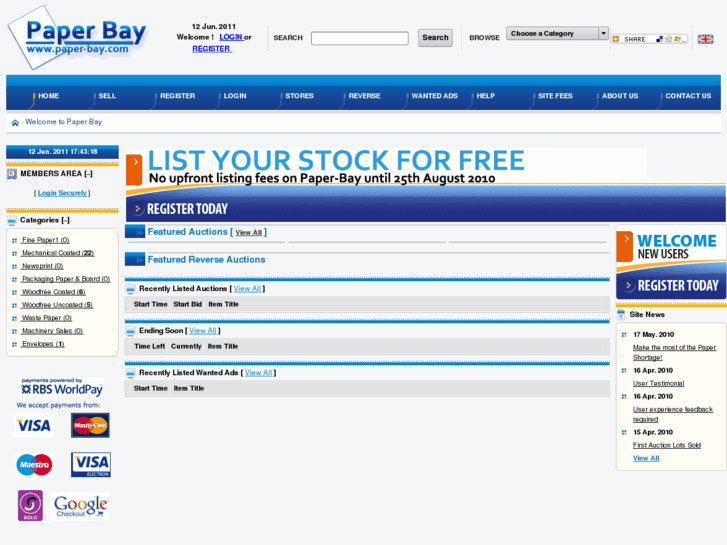
Task: Click the Ending Soon collapse icon
Action: [130, 331]
